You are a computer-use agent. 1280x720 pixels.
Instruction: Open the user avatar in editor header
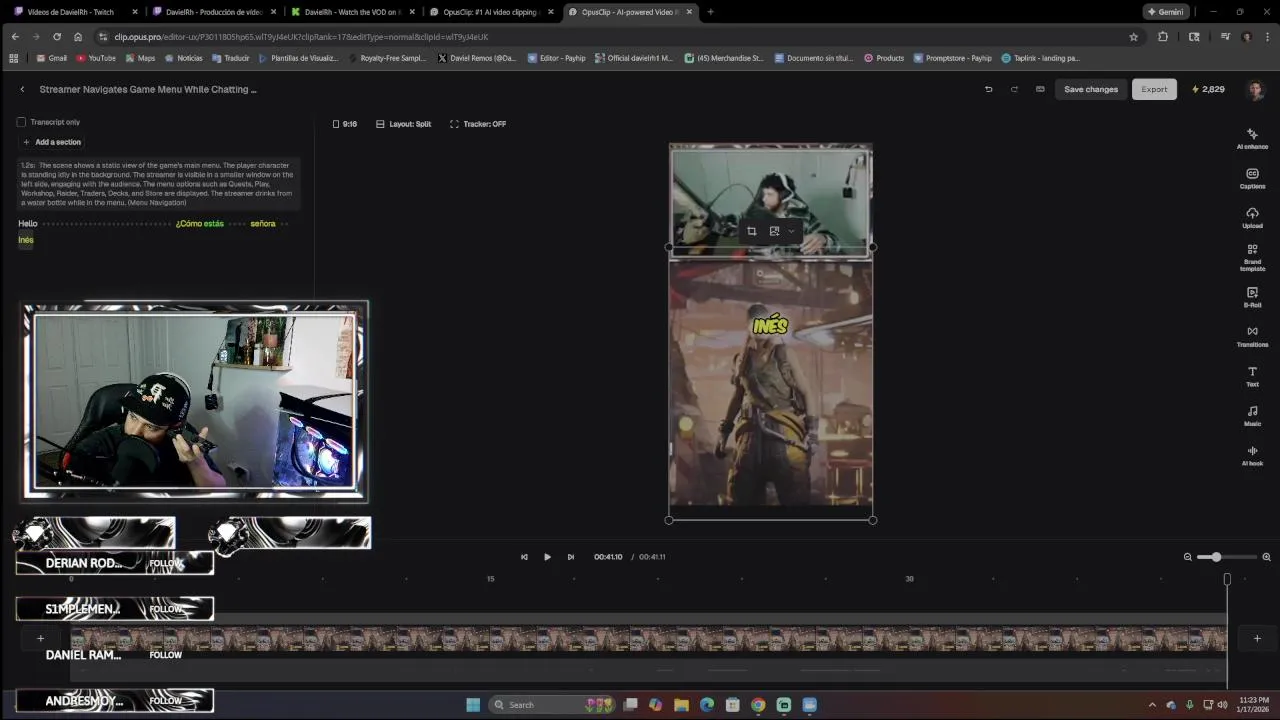(1256, 89)
